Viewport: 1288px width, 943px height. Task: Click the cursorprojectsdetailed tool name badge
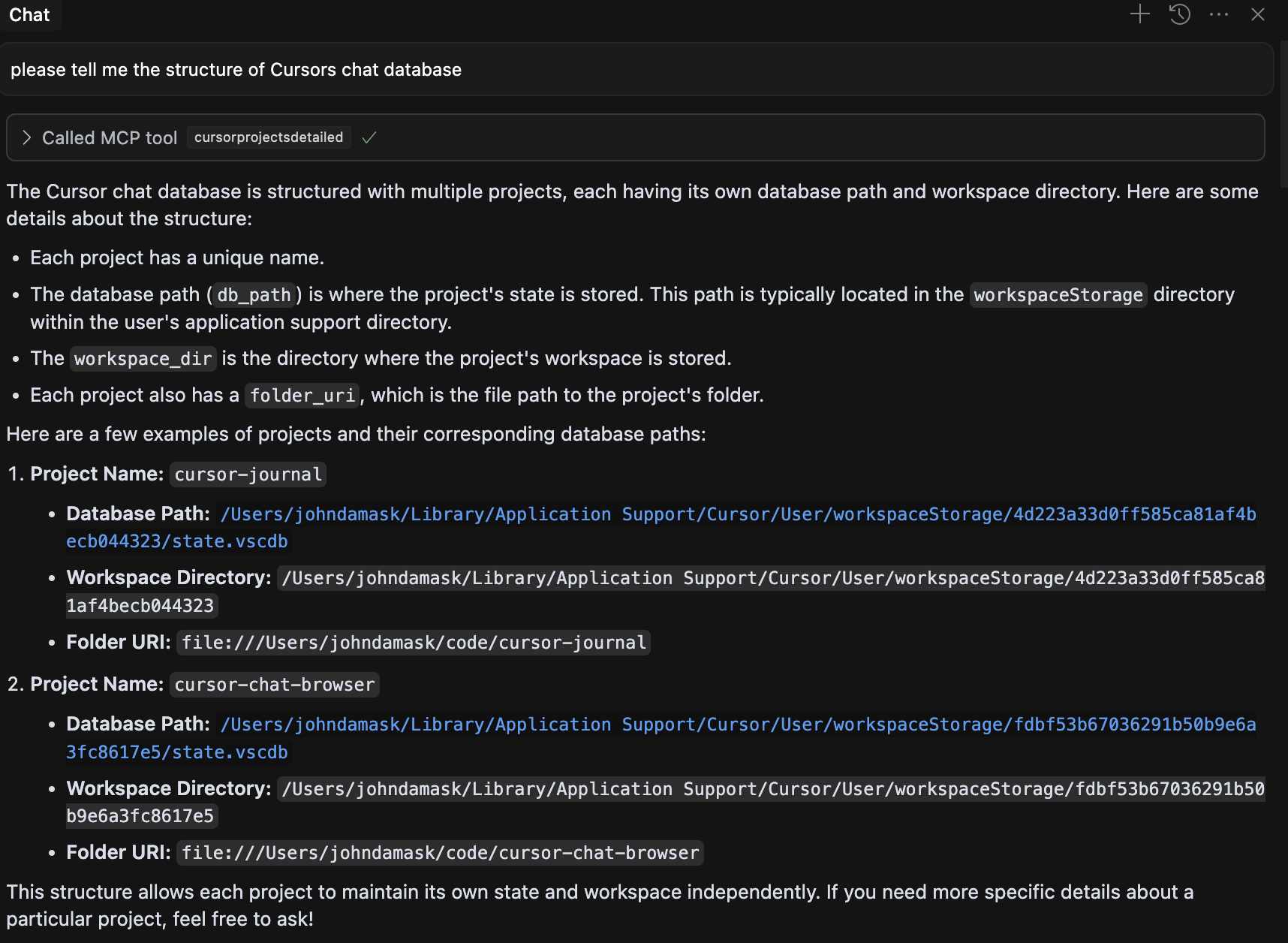(268, 137)
